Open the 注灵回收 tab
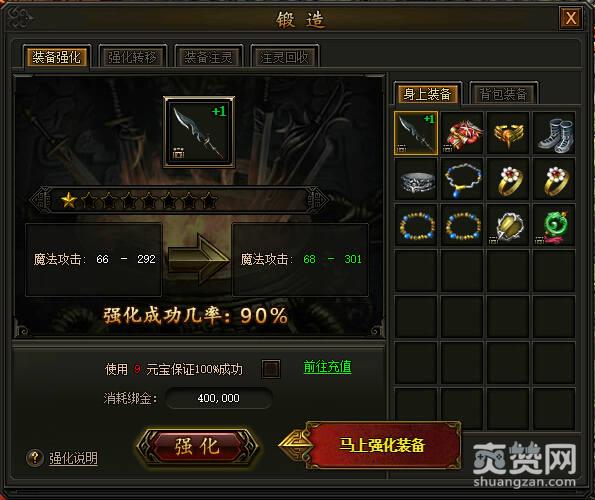 pos(285,57)
